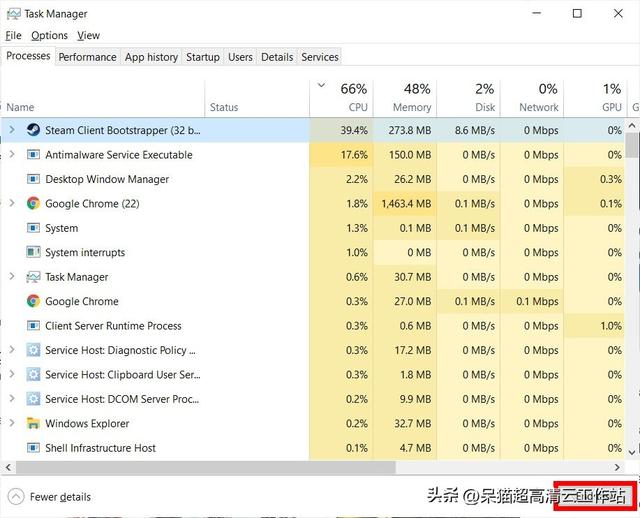Switch to the Users tab

click(240, 57)
